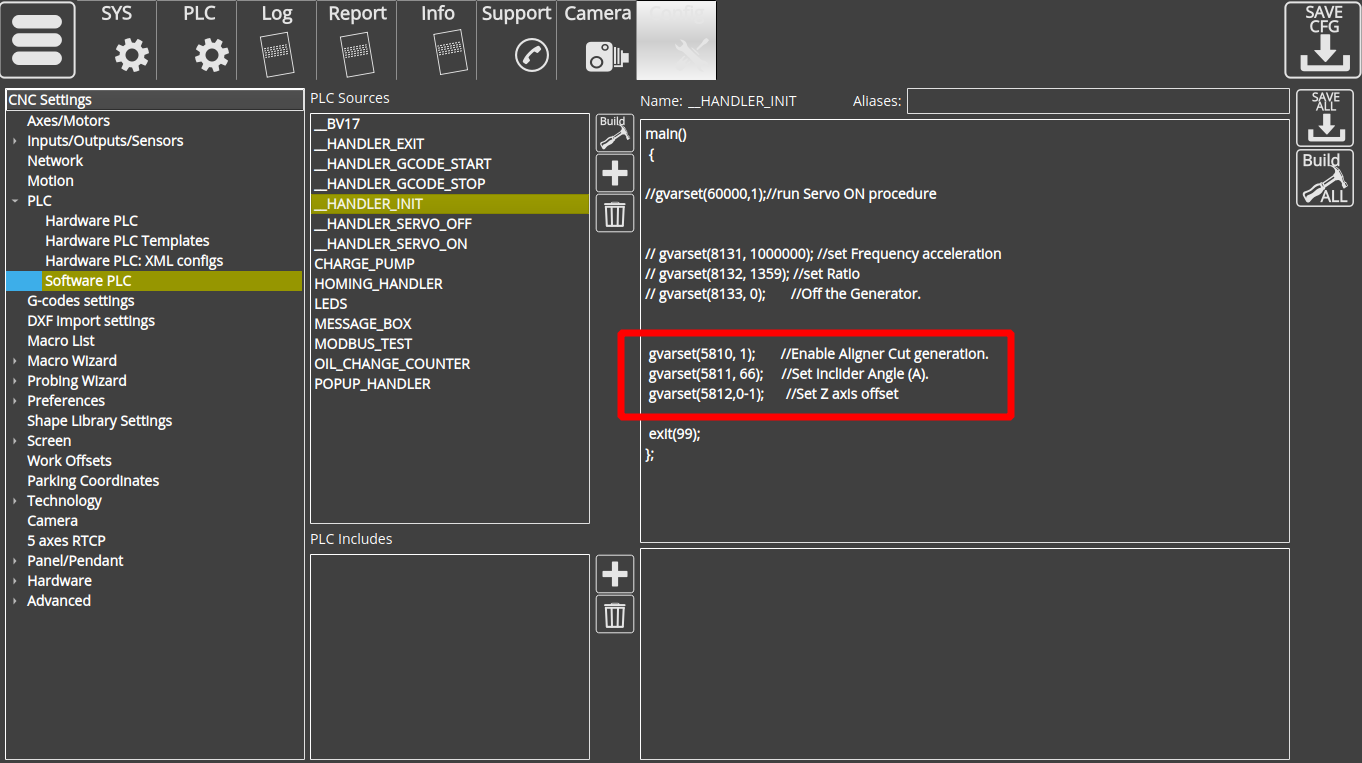This screenshot has height=763, width=1362.
Task: Select HOMING_HANDLER in PLC Sources
Action: (378, 284)
